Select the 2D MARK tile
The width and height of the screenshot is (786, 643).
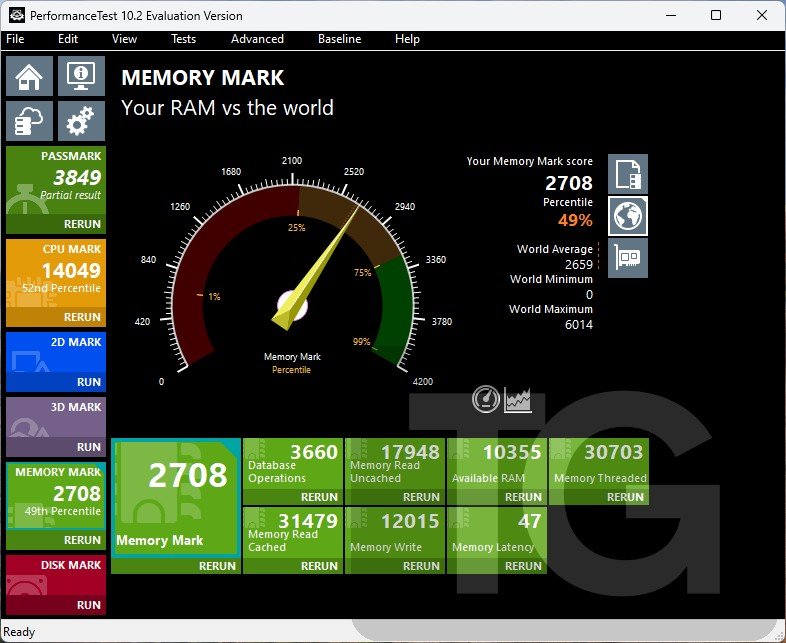[56, 352]
